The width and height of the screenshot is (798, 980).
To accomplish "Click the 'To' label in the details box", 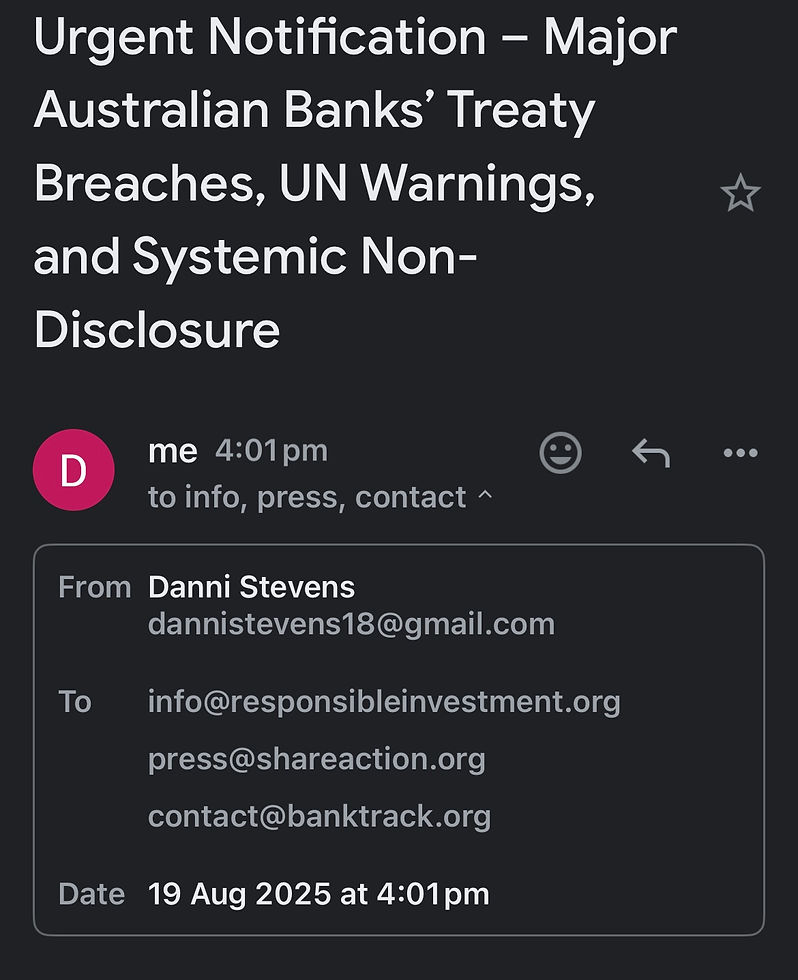I will 75,702.
